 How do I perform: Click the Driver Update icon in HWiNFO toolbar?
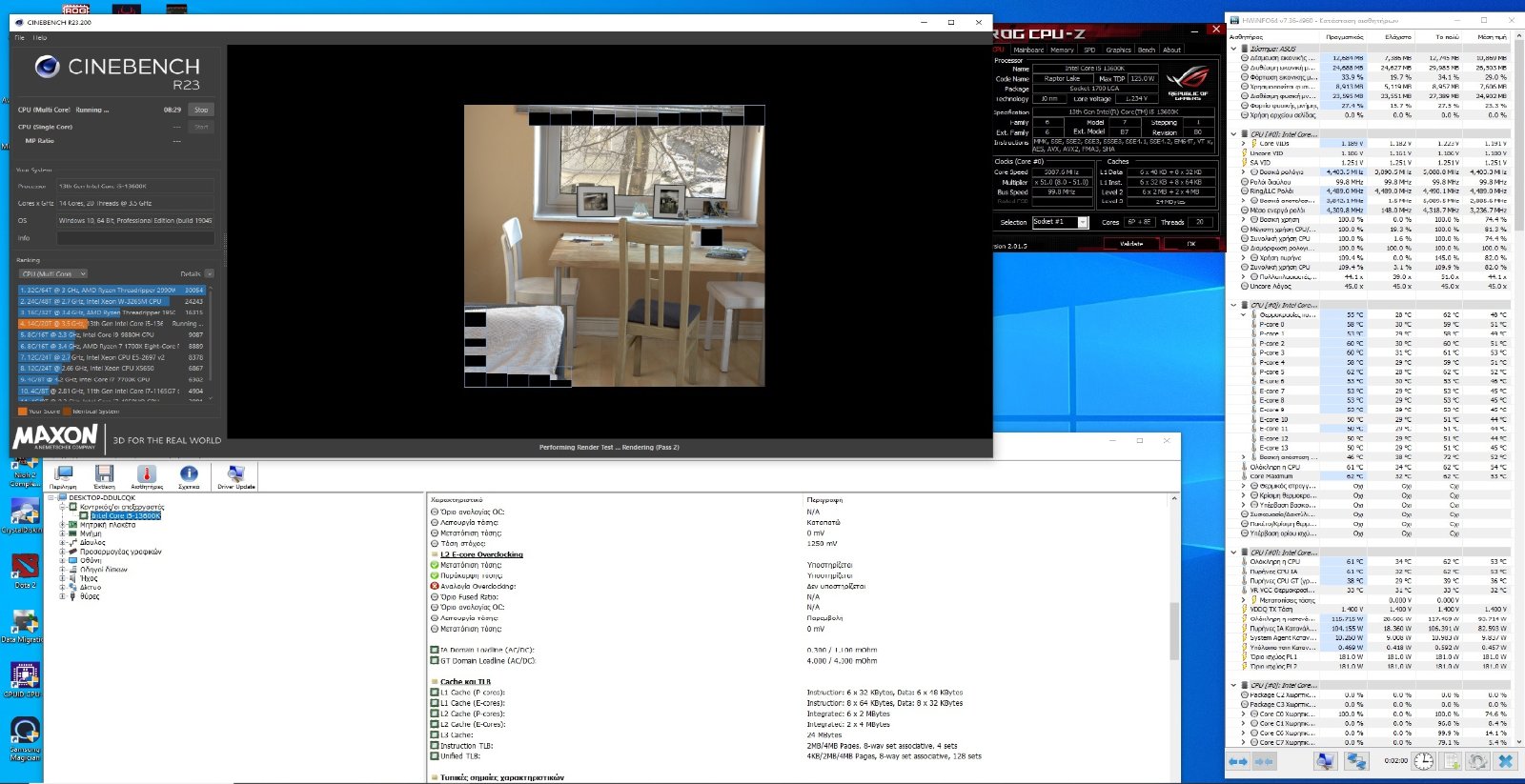pyautogui.click(x=235, y=474)
